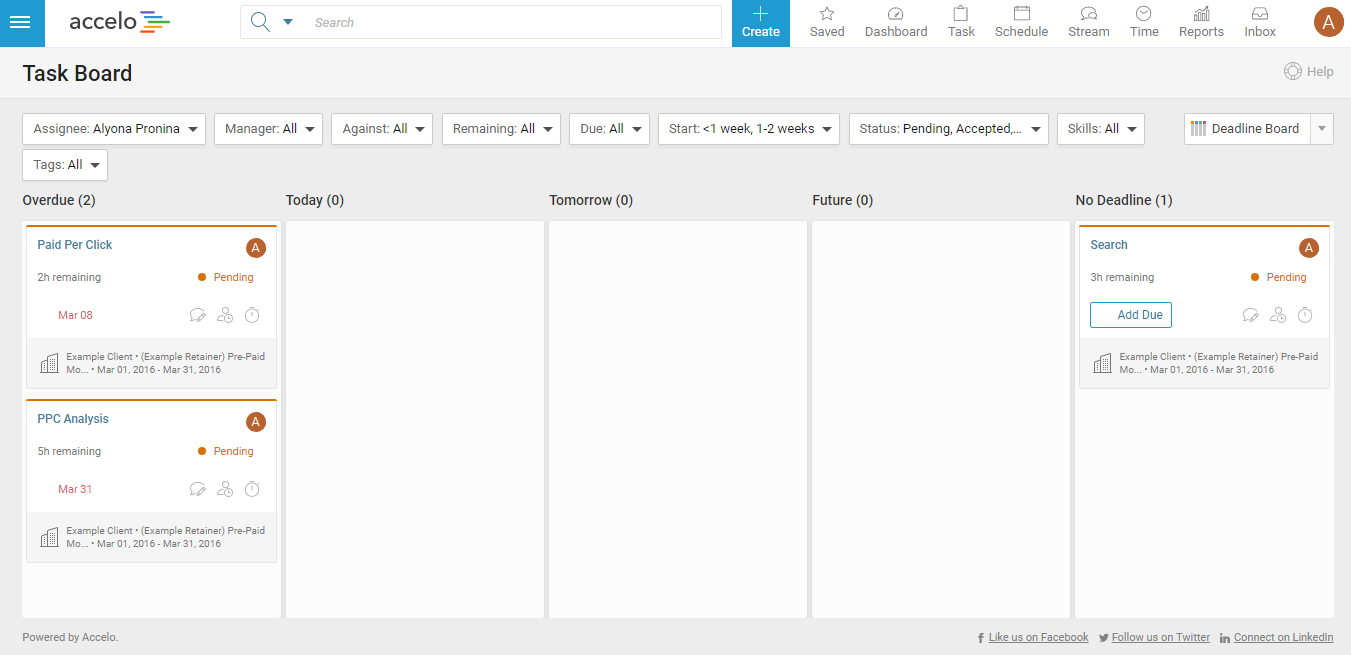Add a note on PPC Analysis card
This screenshot has height=655, width=1351.
tap(198, 490)
